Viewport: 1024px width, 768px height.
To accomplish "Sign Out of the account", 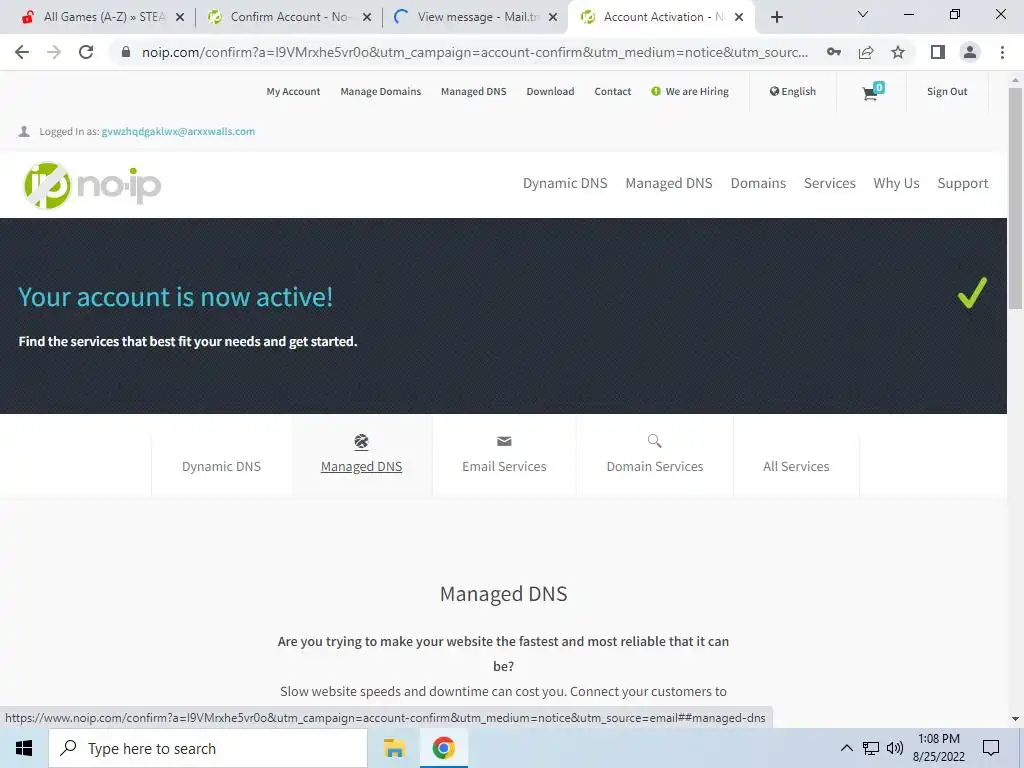I will pyautogui.click(x=947, y=91).
